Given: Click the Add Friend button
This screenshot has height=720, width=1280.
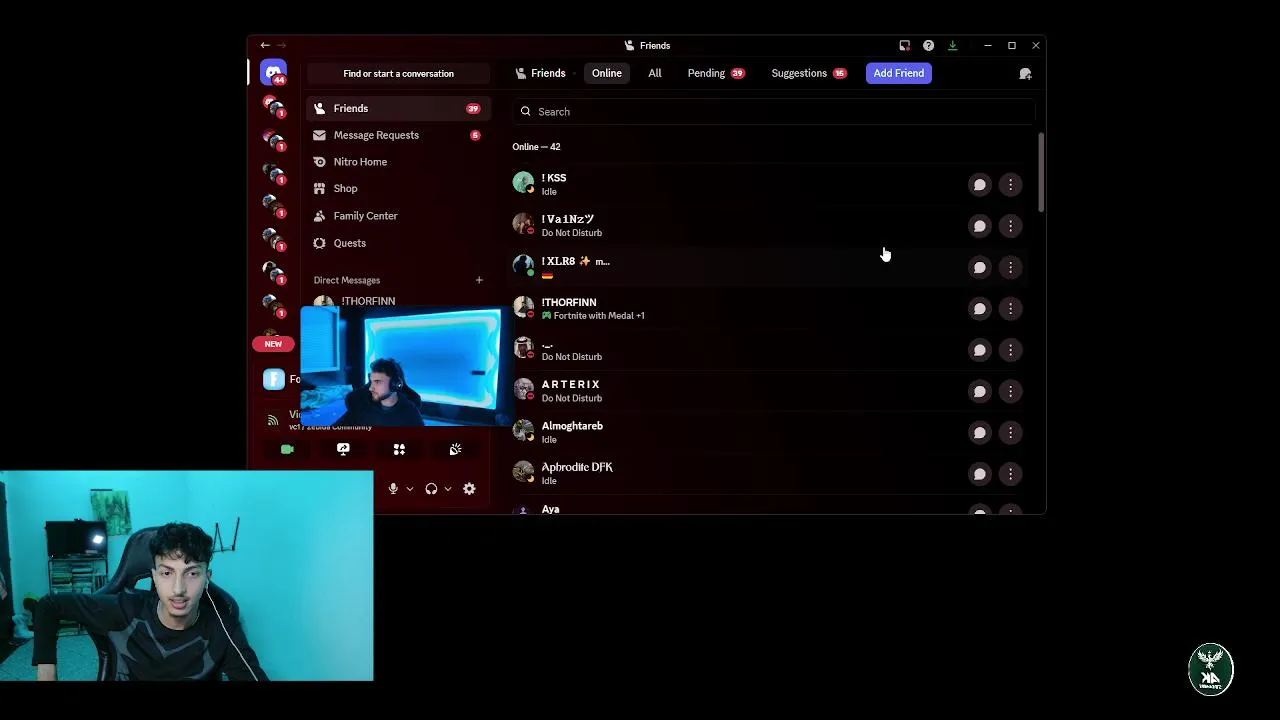Looking at the screenshot, I should [x=898, y=73].
